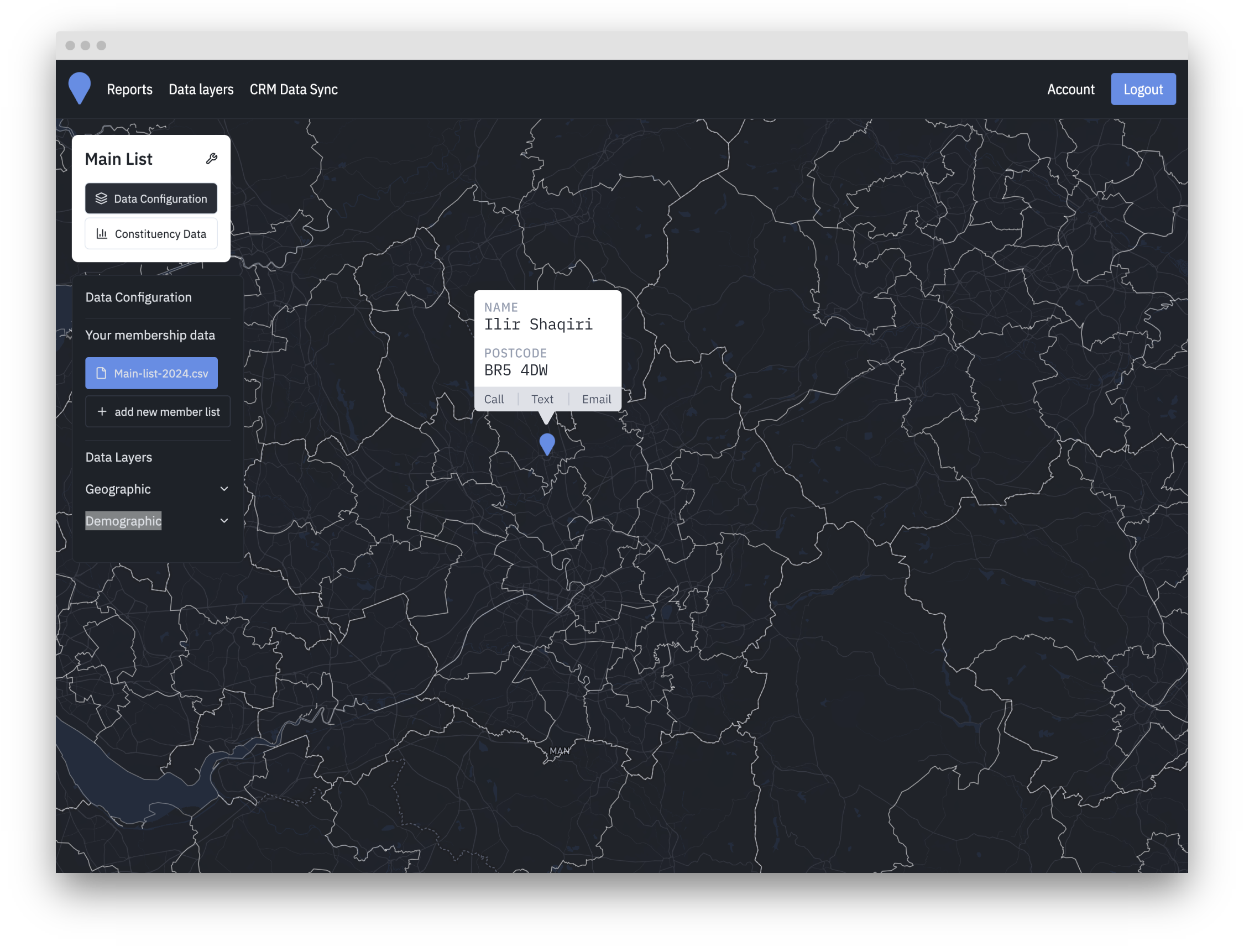The height and width of the screenshot is (952, 1244).
Task: Click the blue map marker pin
Action: pos(547,443)
